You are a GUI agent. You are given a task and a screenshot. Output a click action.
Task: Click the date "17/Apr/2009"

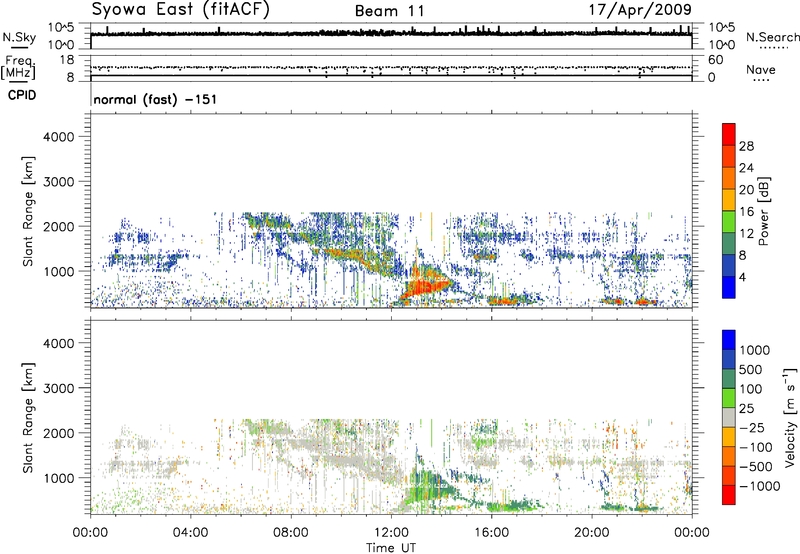point(640,10)
